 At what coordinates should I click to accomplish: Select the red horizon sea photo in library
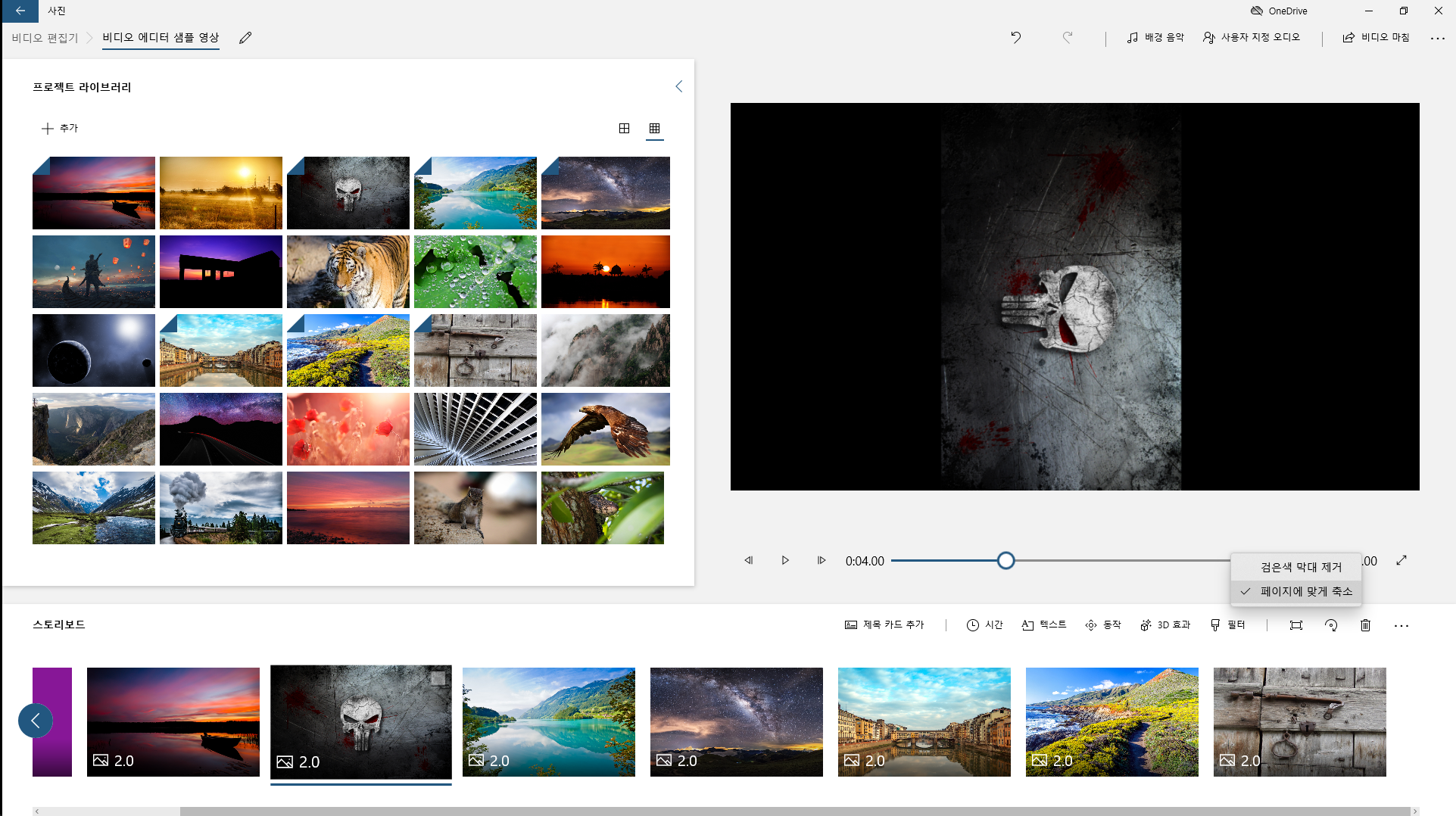click(x=348, y=508)
